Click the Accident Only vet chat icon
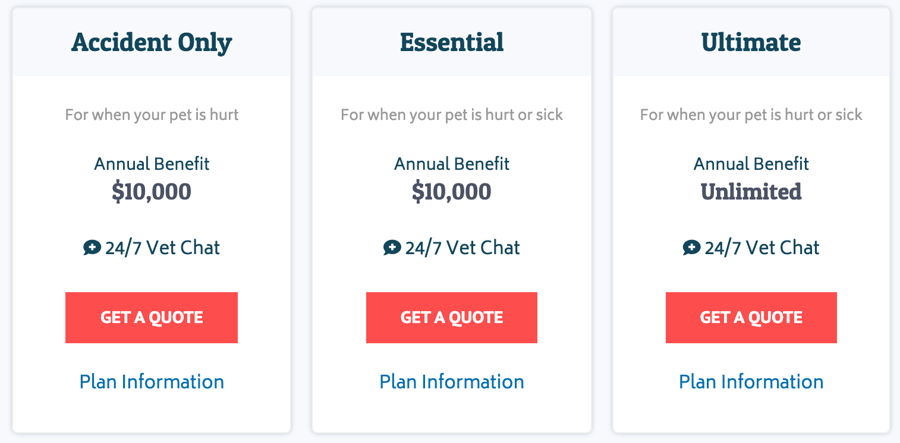This screenshot has width=900, height=443. [x=92, y=247]
